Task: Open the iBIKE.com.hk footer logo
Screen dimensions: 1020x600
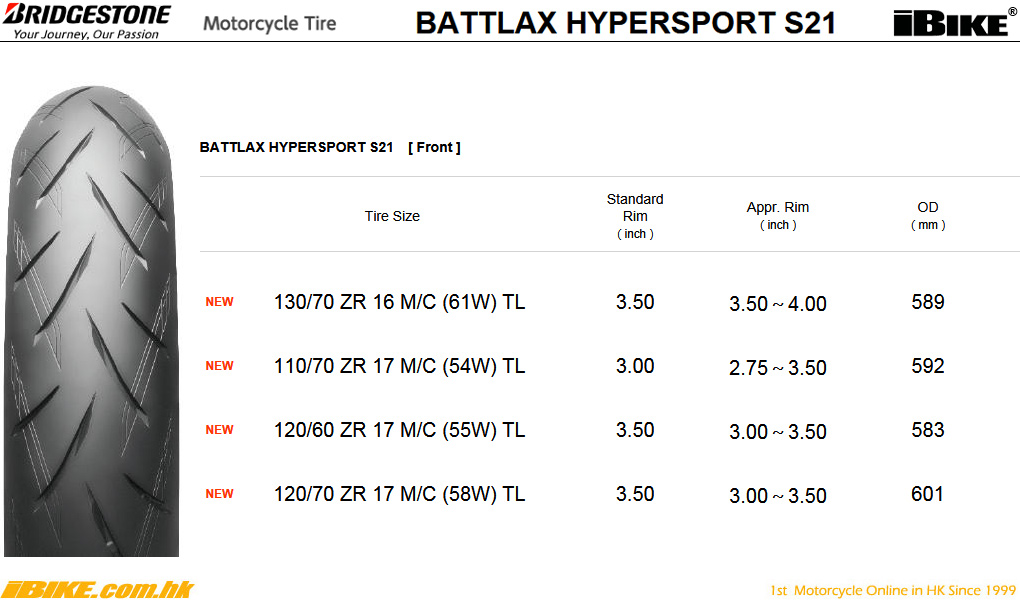Action: point(97,589)
